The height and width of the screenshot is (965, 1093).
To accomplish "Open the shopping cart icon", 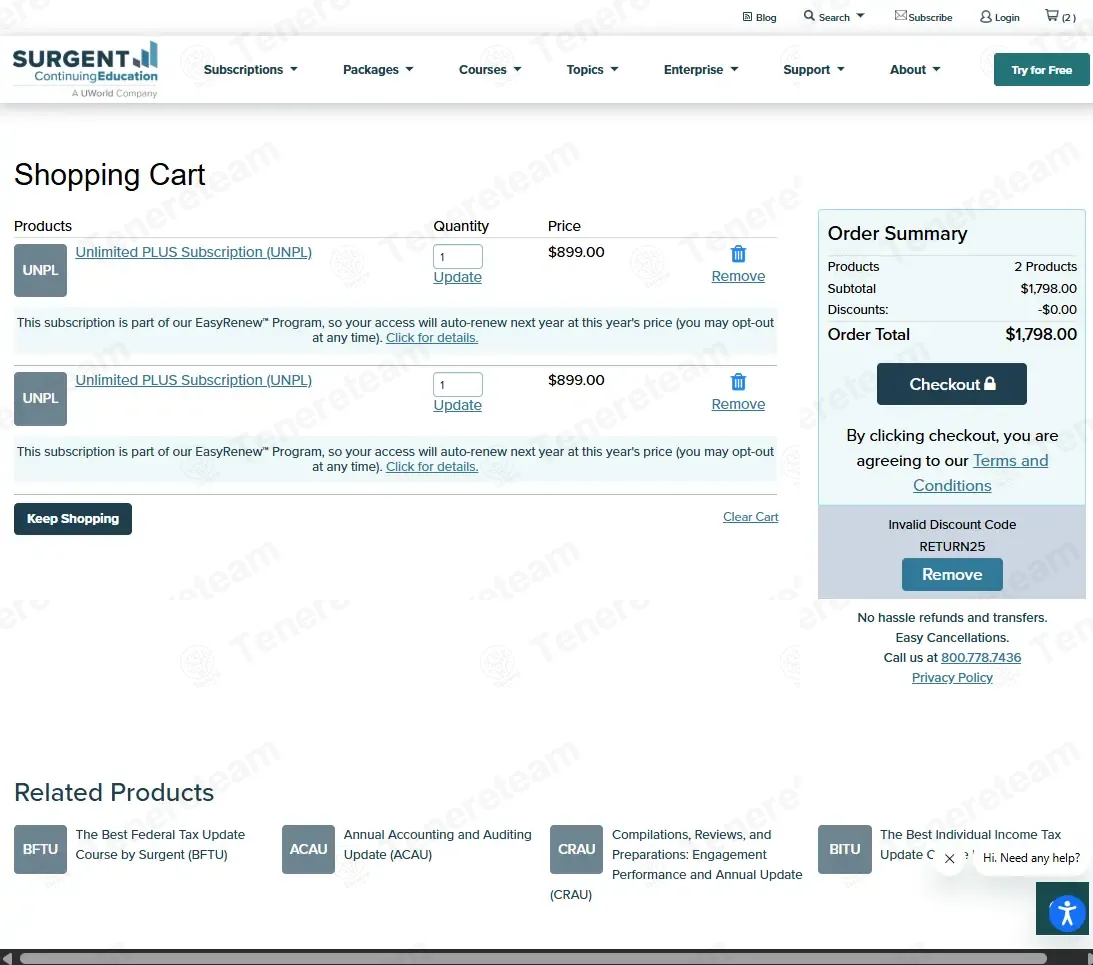I will [1052, 15].
